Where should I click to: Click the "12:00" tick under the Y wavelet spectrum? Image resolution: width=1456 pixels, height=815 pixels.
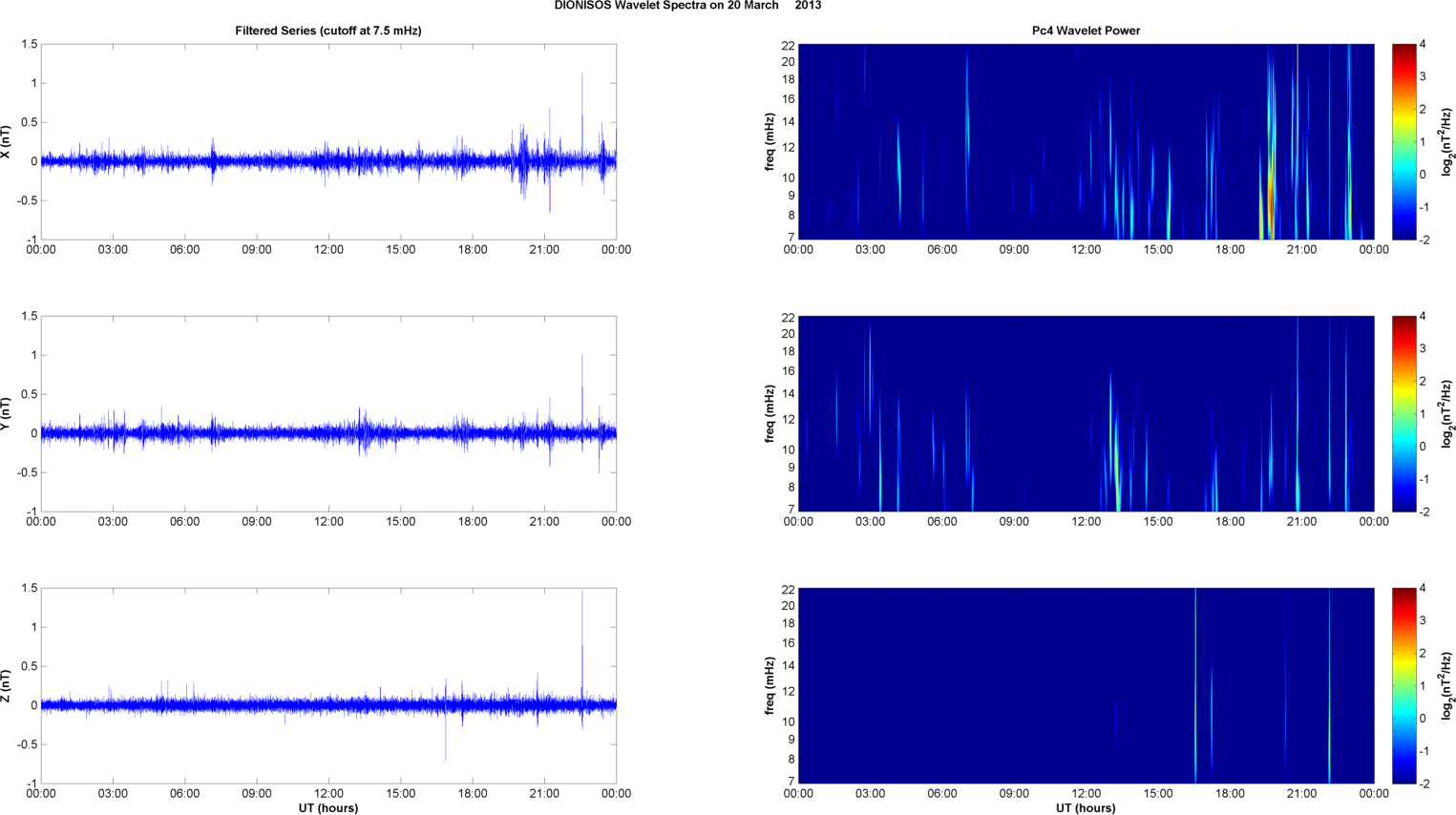pos(1086,522)
